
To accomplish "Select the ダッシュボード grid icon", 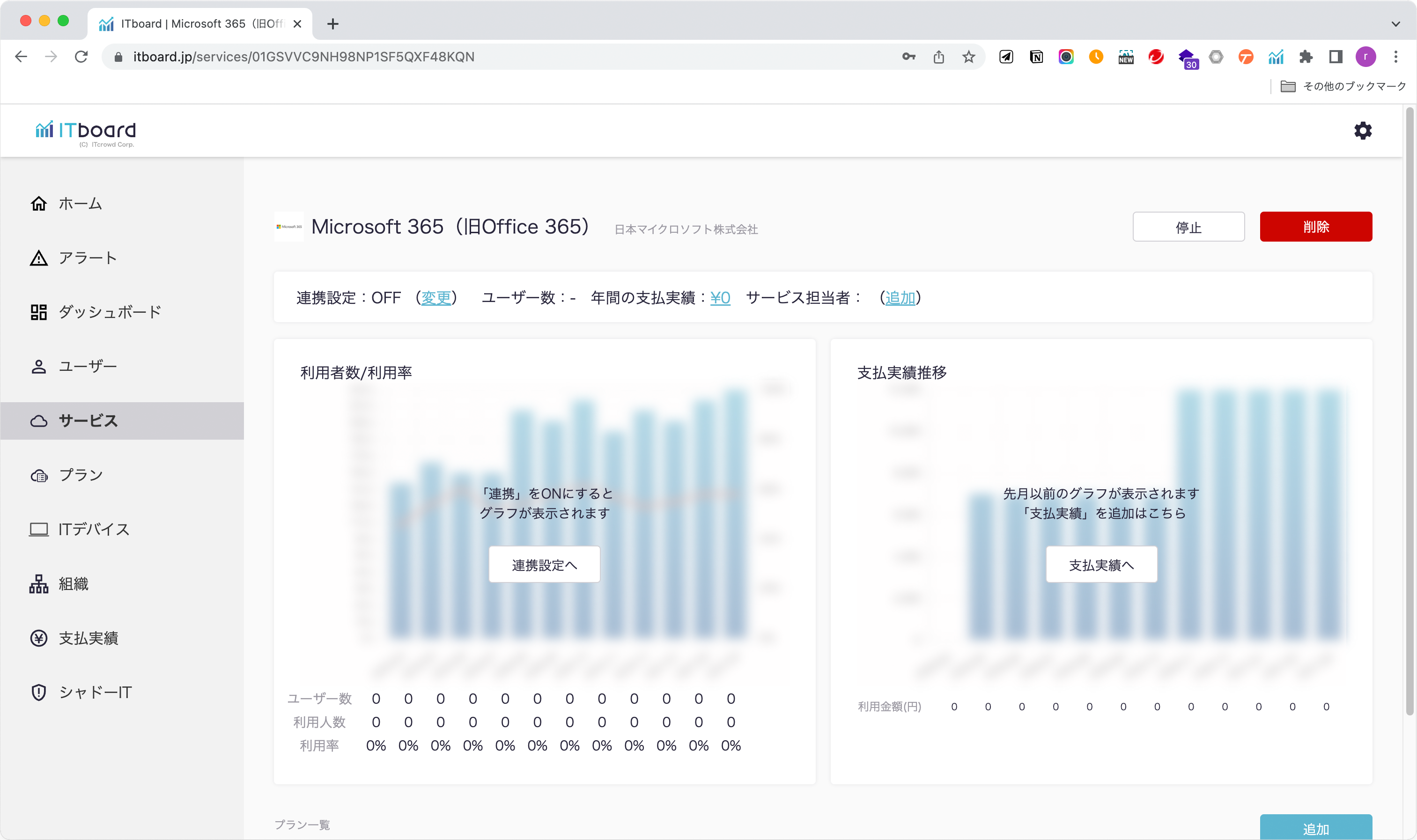I will coord(38,312).
